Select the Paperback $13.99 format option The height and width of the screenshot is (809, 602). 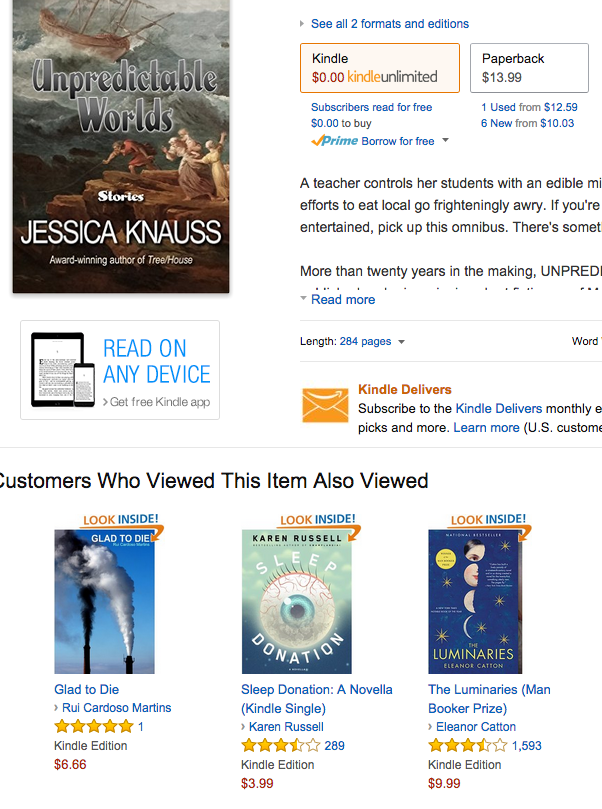pos(529,68)
